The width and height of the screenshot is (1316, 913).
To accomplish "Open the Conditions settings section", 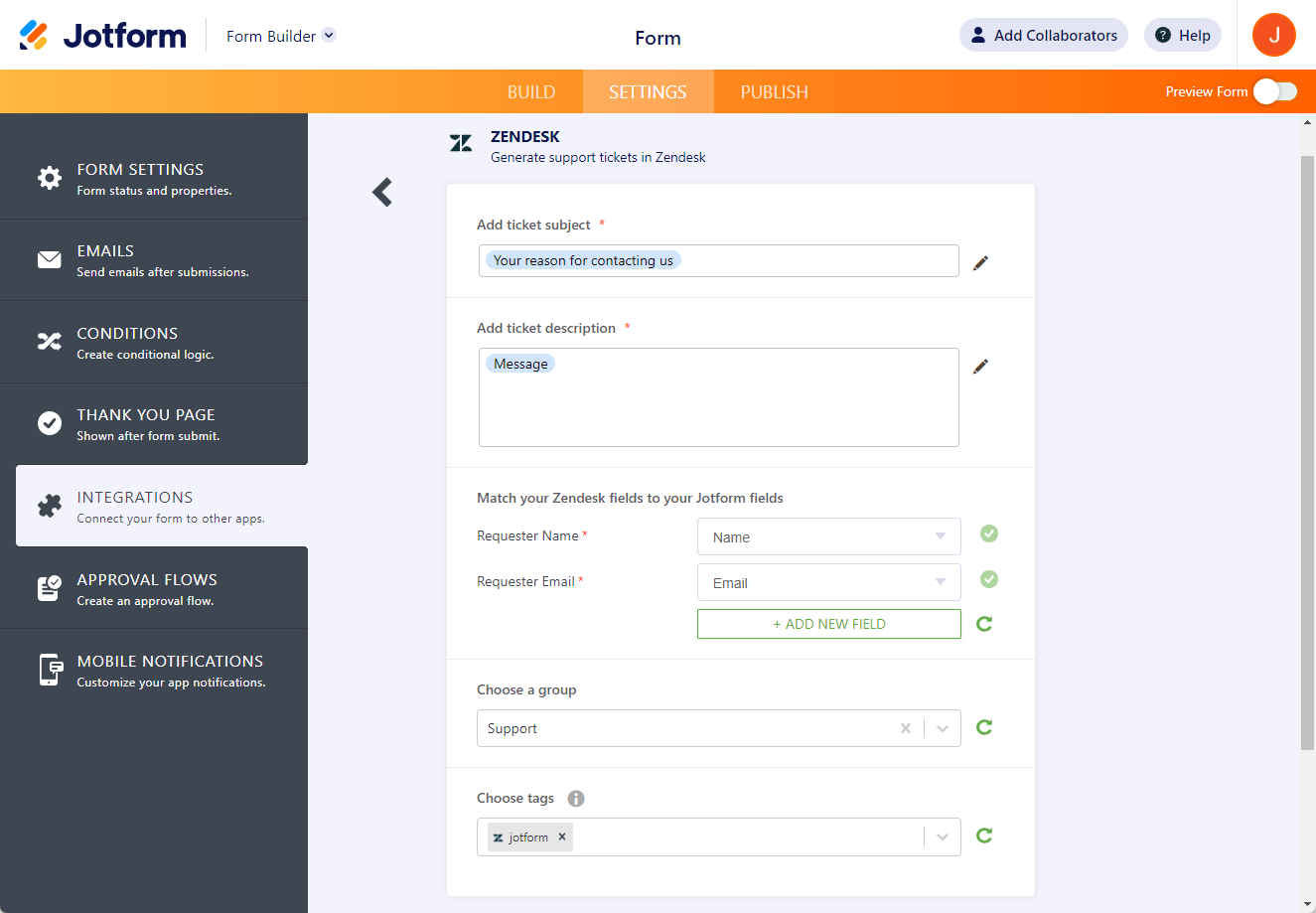I will pos(154,342).
